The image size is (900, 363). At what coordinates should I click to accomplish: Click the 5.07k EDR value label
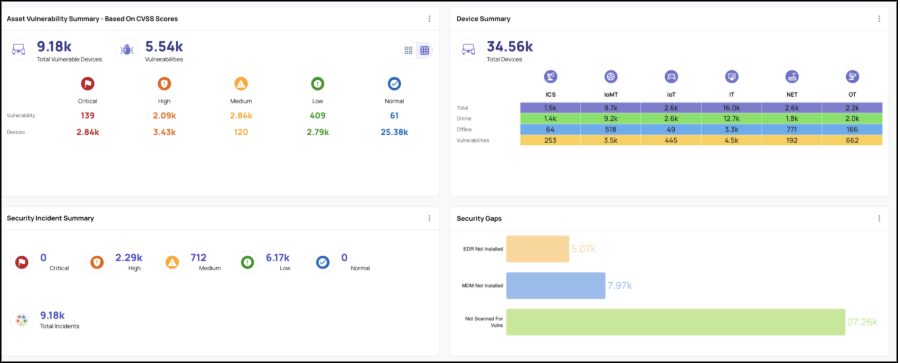tap(583, 249)
